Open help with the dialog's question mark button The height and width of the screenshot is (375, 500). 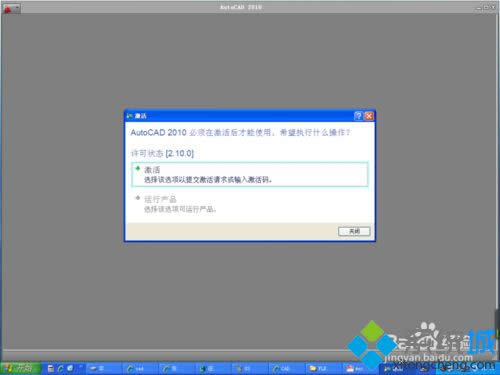pyautogui.click(x=358, y=116)
